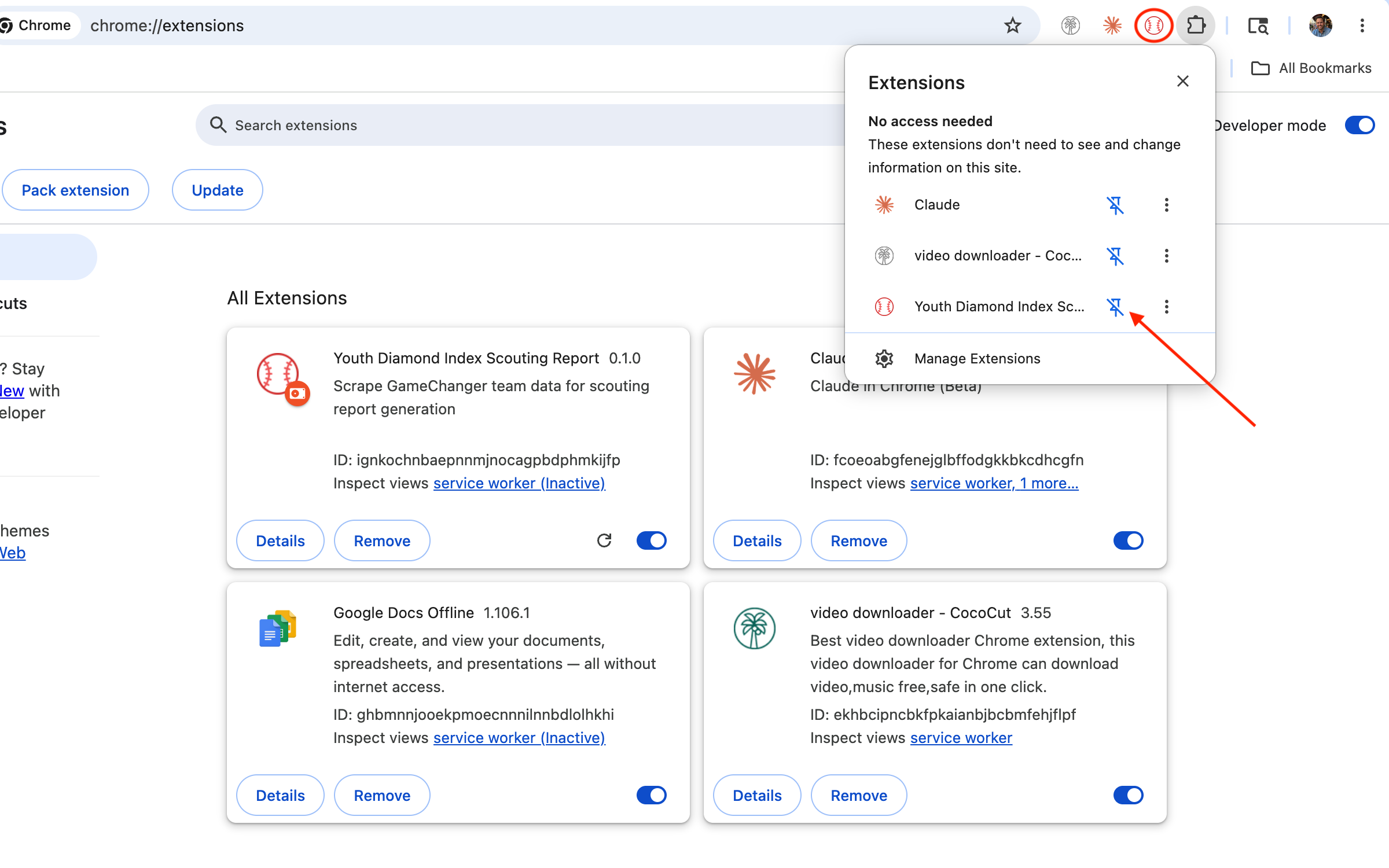This screenshot has width=1389, height=868.
Task: Click the Update button
Action: click(x=218, y=190)
